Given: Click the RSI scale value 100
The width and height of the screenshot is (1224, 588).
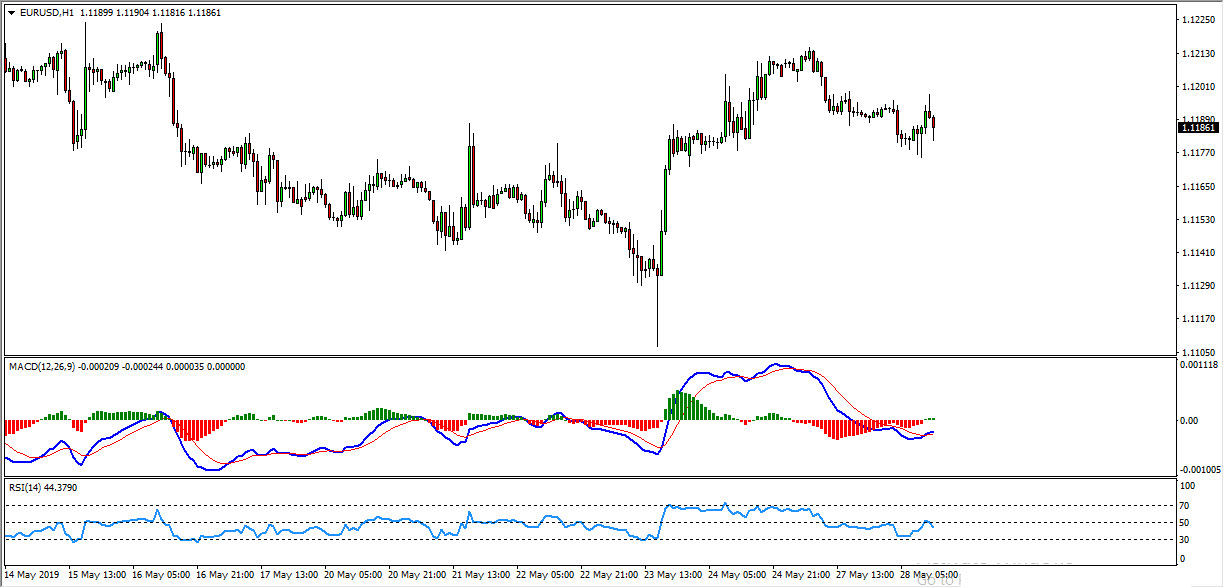Looking at the screenshot, I should pyautogui.click(x=1188, y=486).
